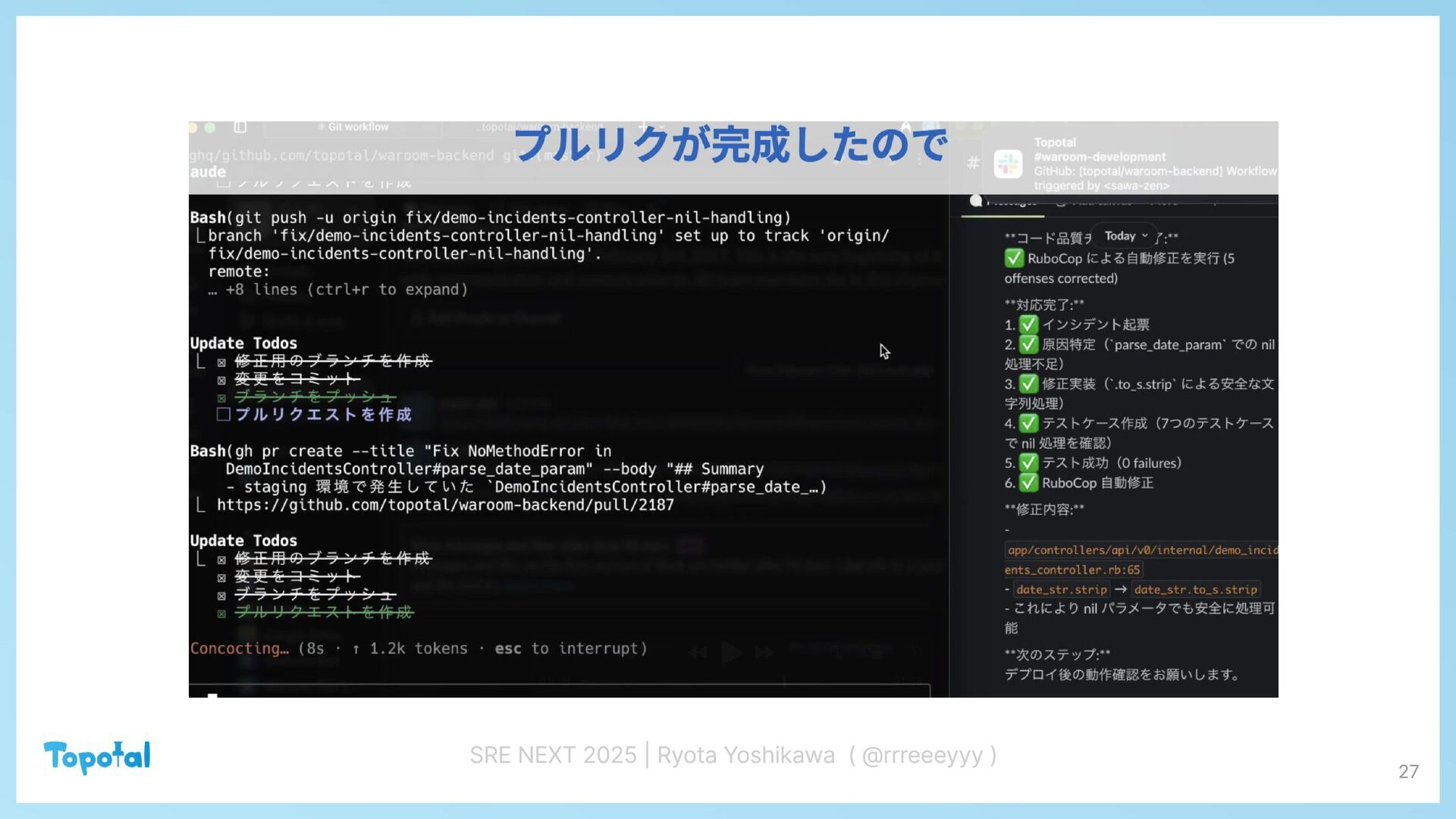The height and width of the screenshot is (819, 1456).
Task: Switch to the topotal/waroom-backend terminal tab
Action: click(539, 127)
